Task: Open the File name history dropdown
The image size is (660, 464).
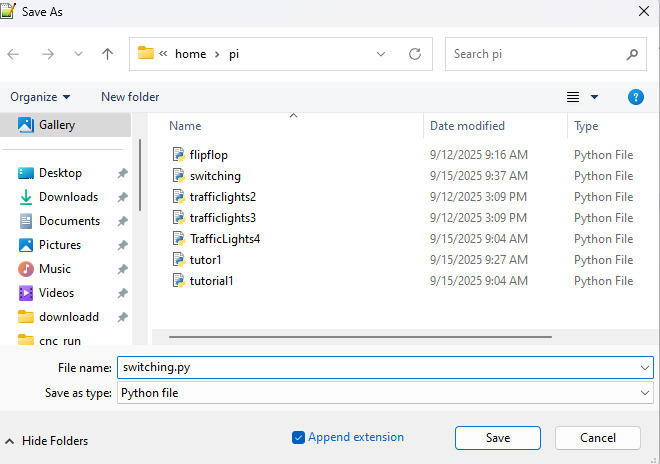Action: click(644, 367)
